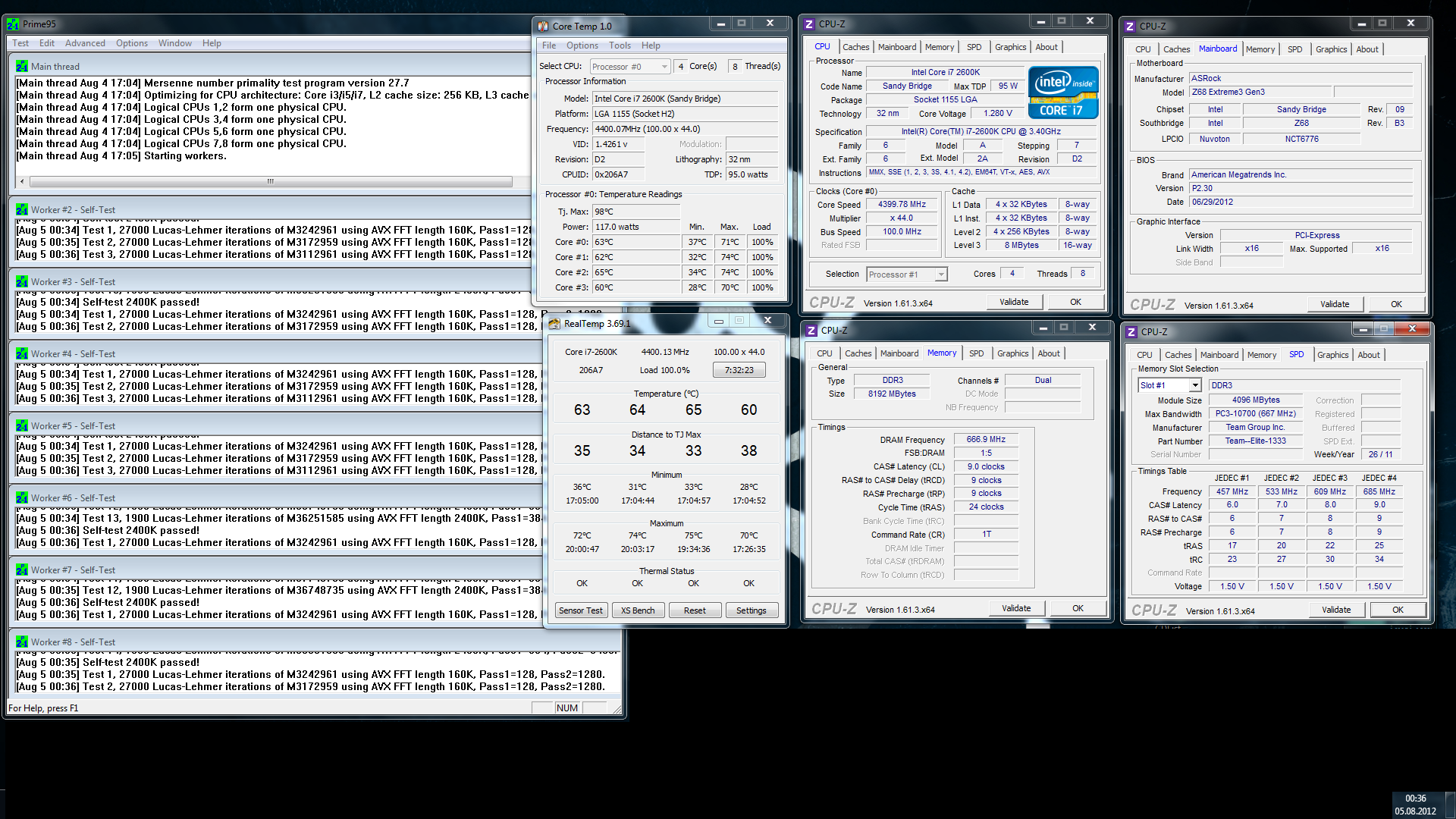Click the XS Bench button
Image resolution: width=1456 pixels, height=819 pixels.
click(638, 610)
